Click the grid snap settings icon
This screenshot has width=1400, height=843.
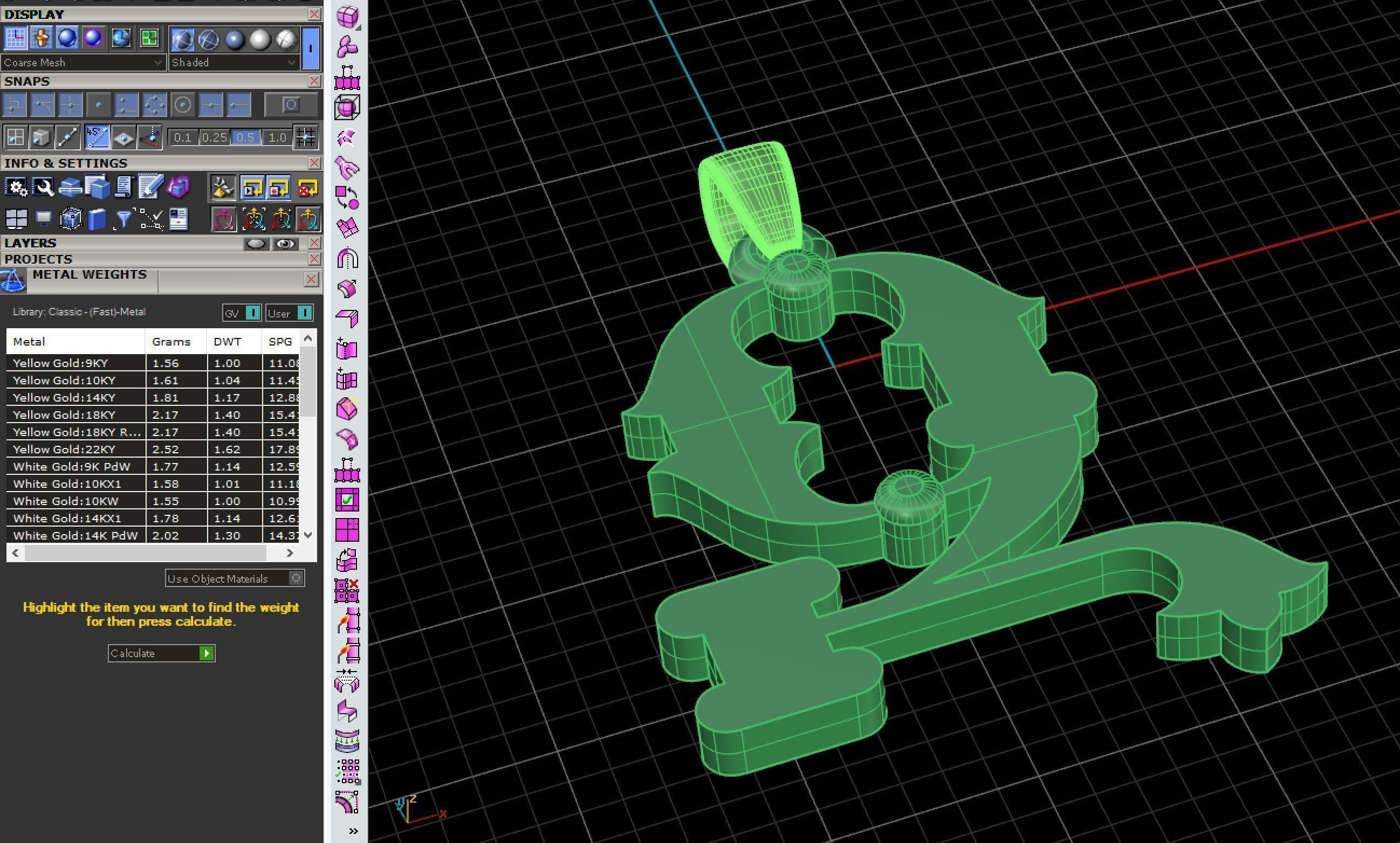(x=306, y=137)
